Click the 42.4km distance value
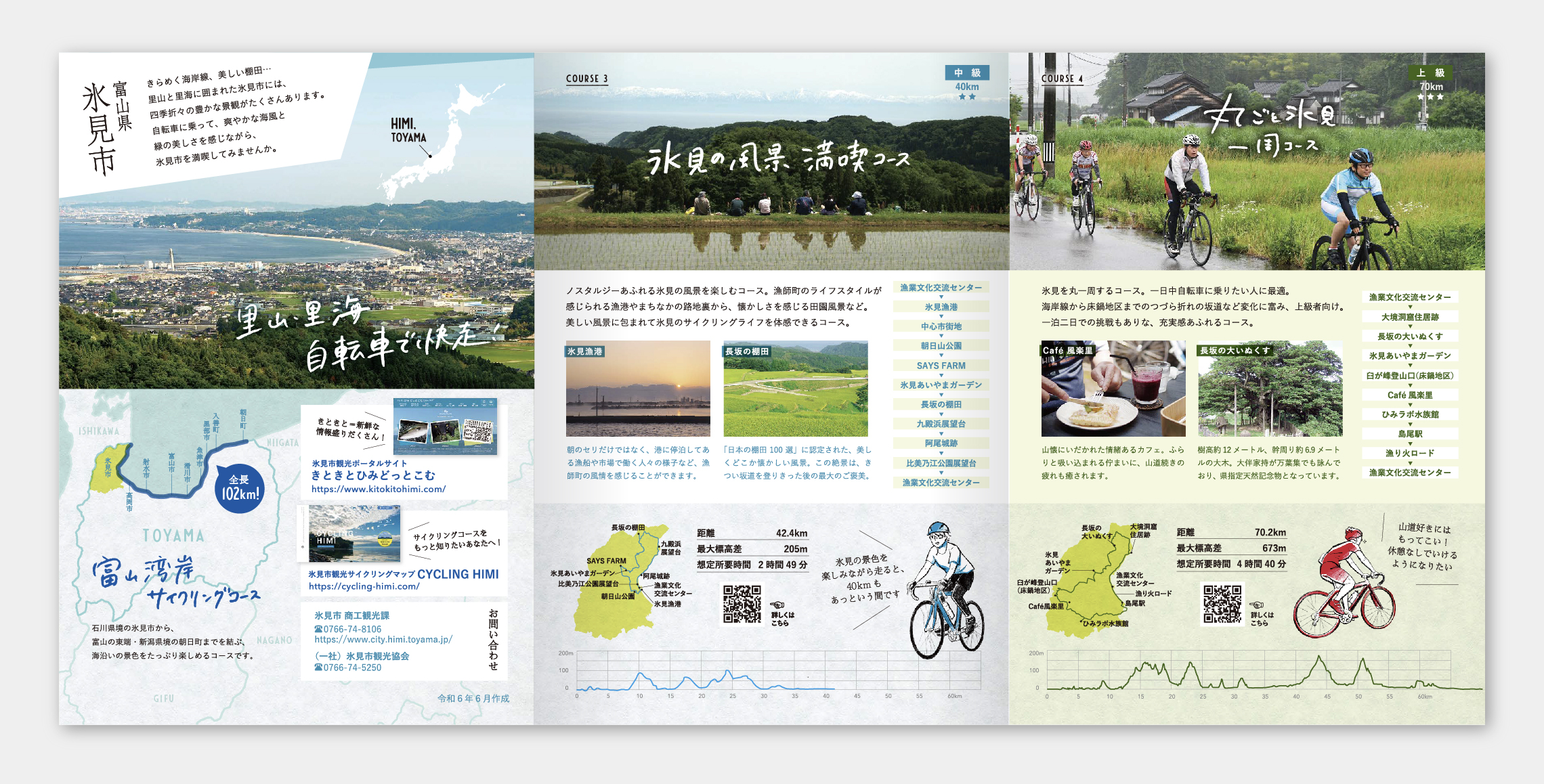 (x=792, y=533)
